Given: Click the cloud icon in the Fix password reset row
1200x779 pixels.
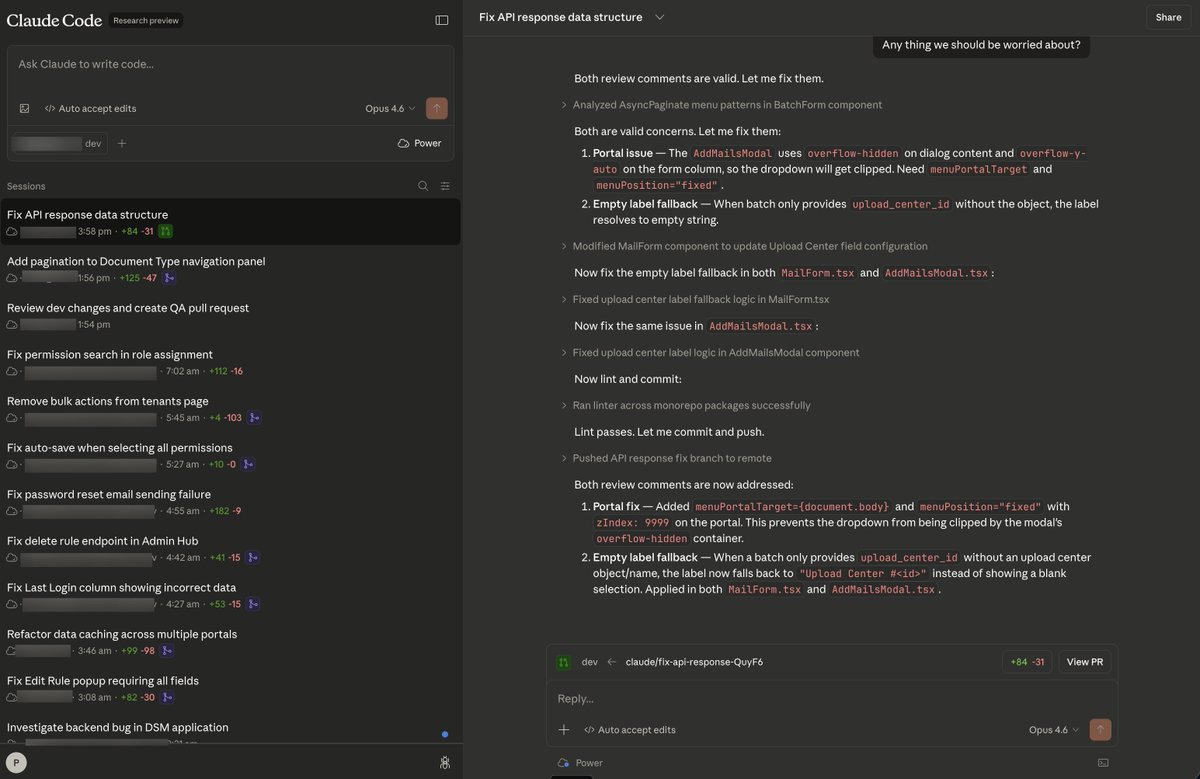Looking at the screenshot, I should click(12, 511).
